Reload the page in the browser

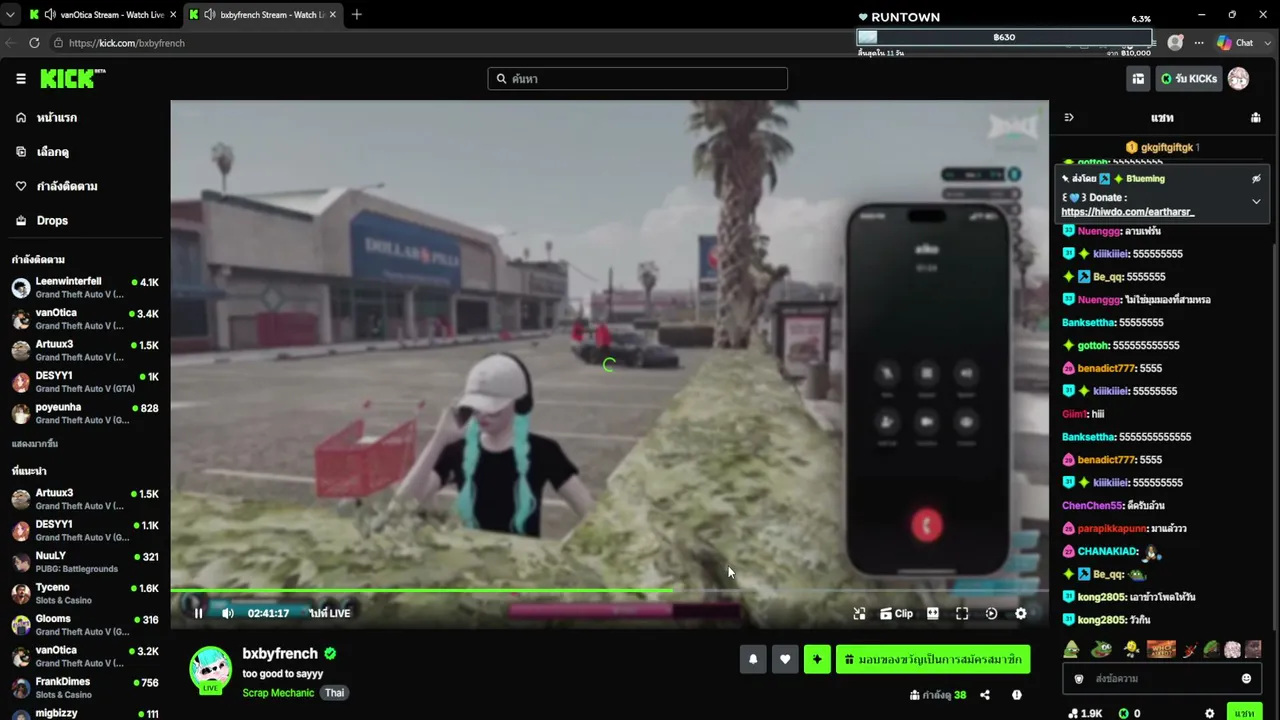tap(34, 43)
